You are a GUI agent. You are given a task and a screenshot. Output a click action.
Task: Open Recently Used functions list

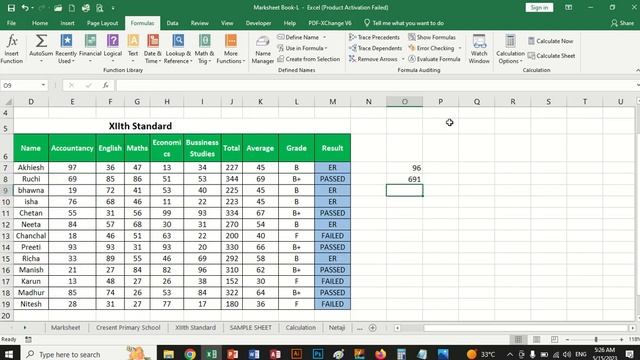tap(66, 49)
